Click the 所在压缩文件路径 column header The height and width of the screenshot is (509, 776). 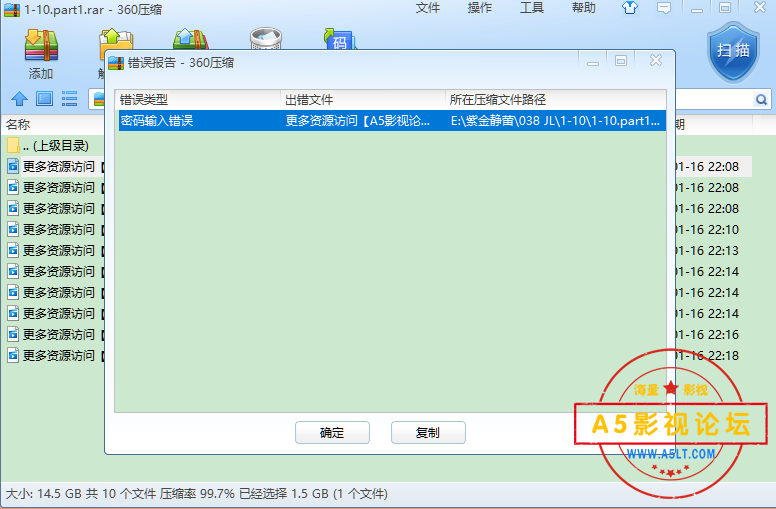tap(555, 100)
